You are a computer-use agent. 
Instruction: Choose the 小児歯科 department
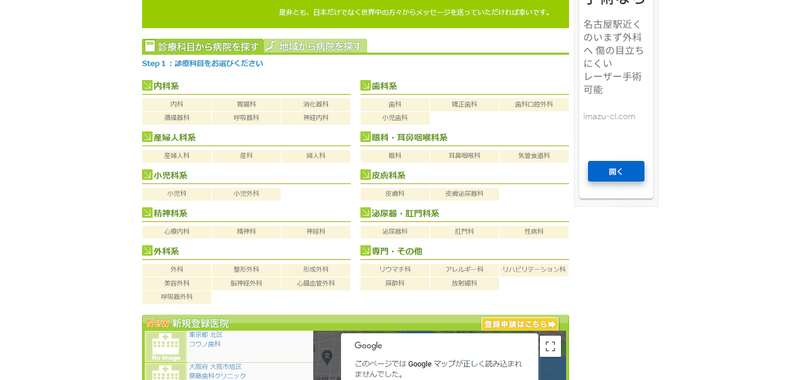coord(395,118)
